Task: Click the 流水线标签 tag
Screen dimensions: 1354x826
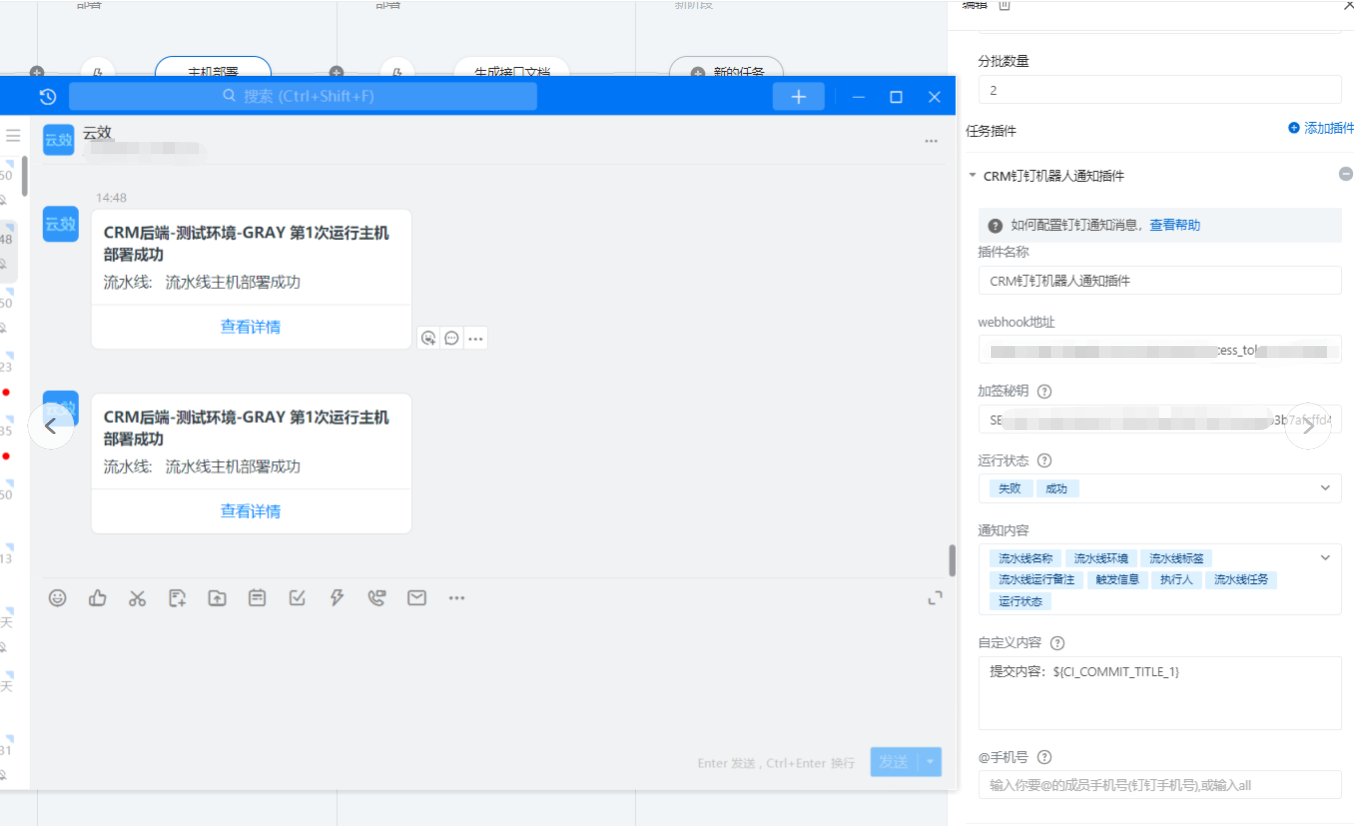Action: (x=1176, y=558)
